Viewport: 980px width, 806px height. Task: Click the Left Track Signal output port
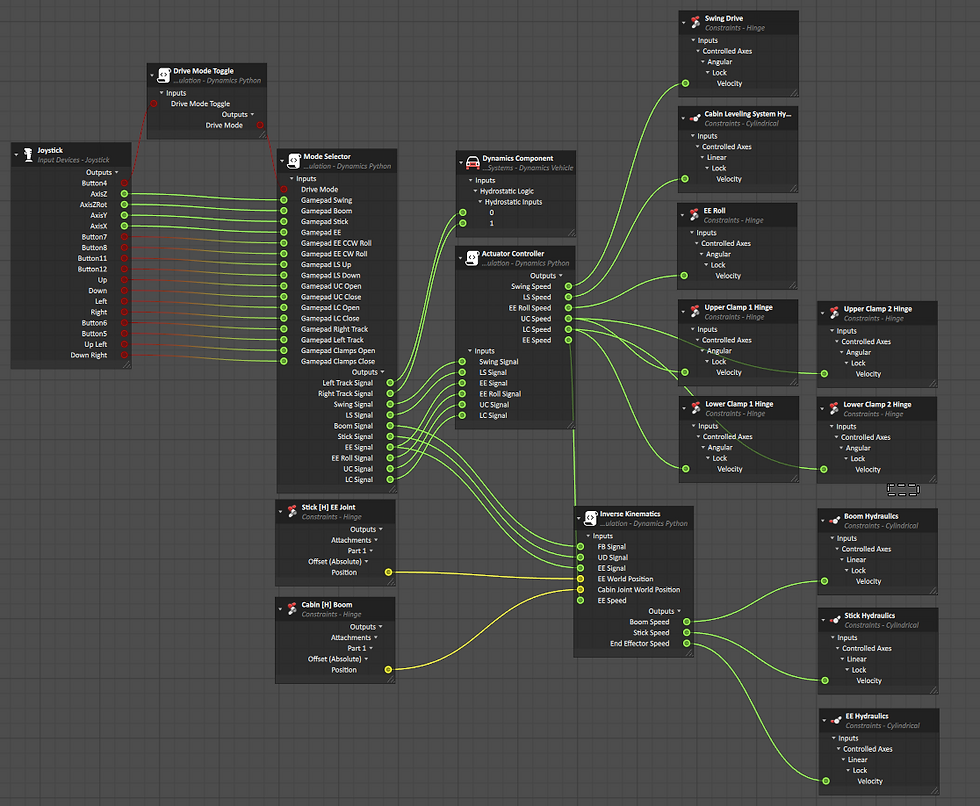(x=390, y=382)
